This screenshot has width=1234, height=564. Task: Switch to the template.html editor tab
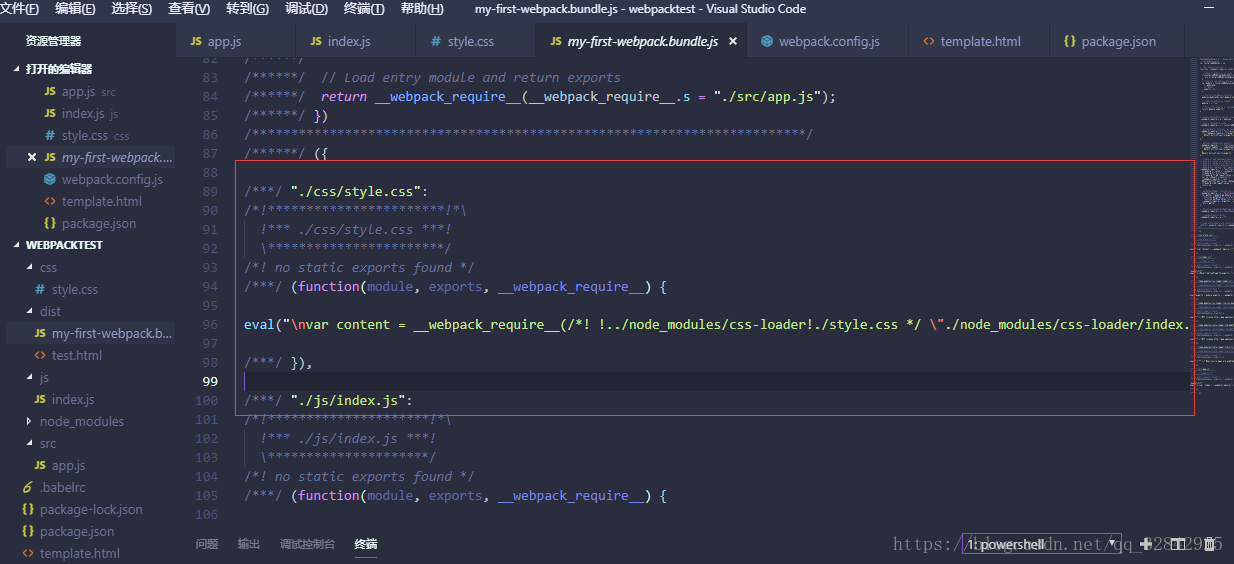(979, 42)
